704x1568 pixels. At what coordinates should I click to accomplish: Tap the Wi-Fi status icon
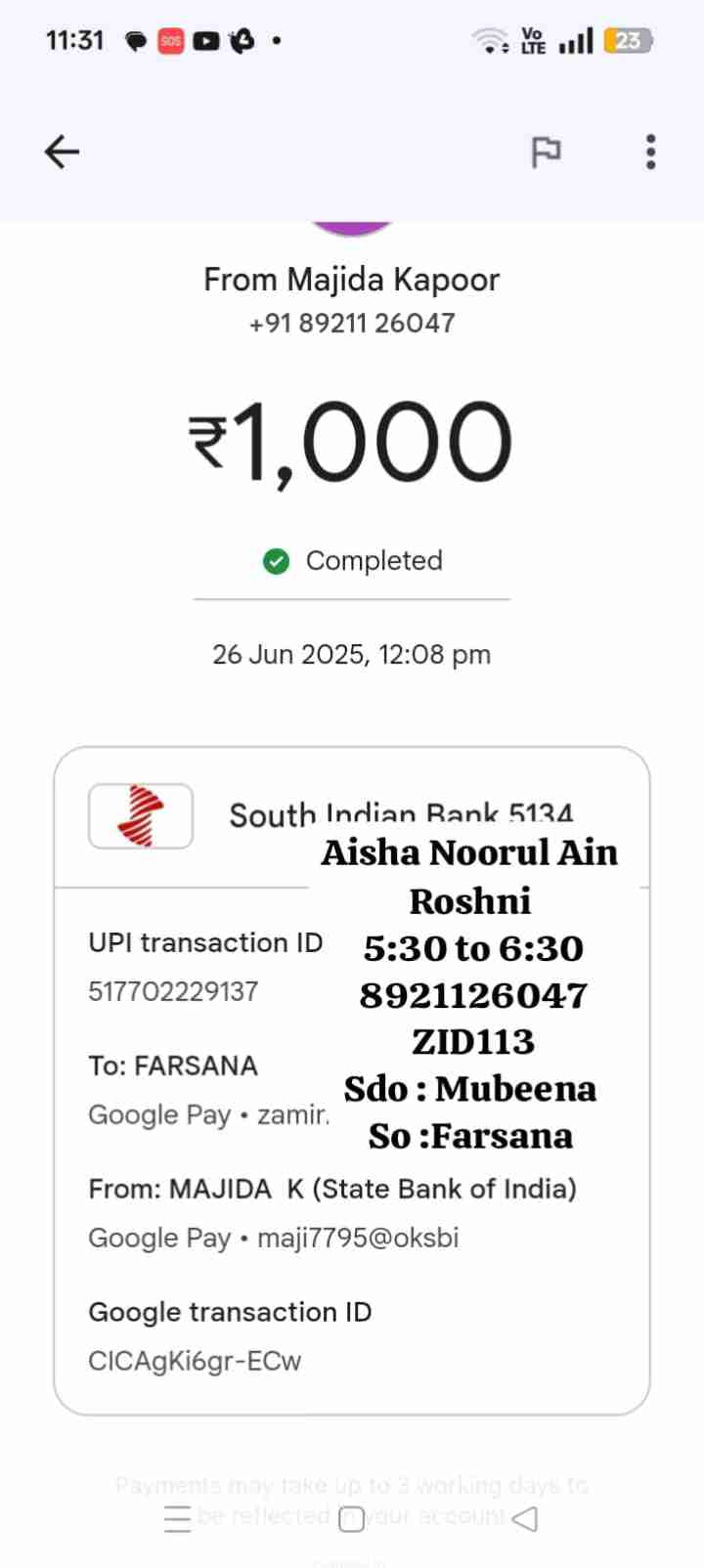489,41
